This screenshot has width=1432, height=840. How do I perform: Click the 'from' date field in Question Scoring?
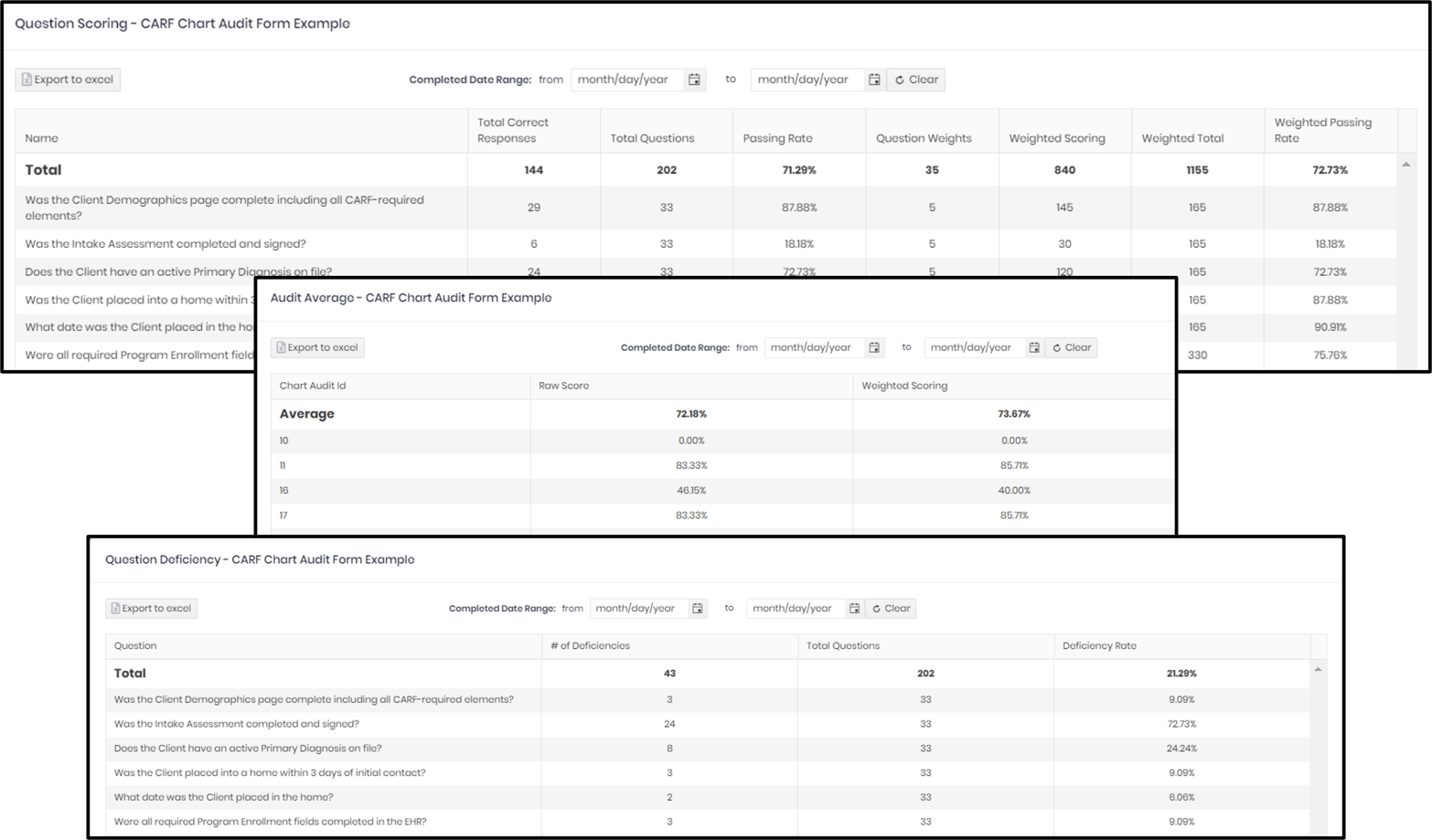(625, 80)
